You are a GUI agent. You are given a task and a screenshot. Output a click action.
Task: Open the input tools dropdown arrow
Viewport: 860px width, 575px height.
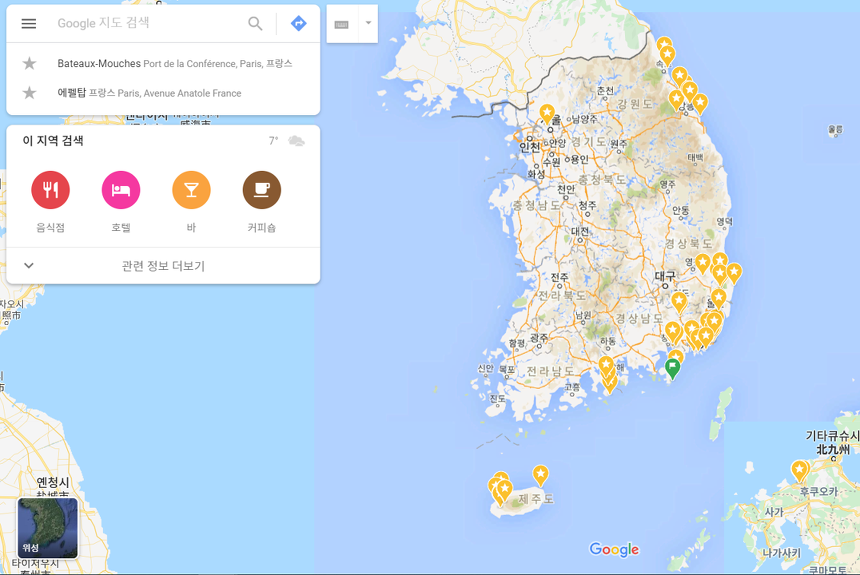pos(369,23)
